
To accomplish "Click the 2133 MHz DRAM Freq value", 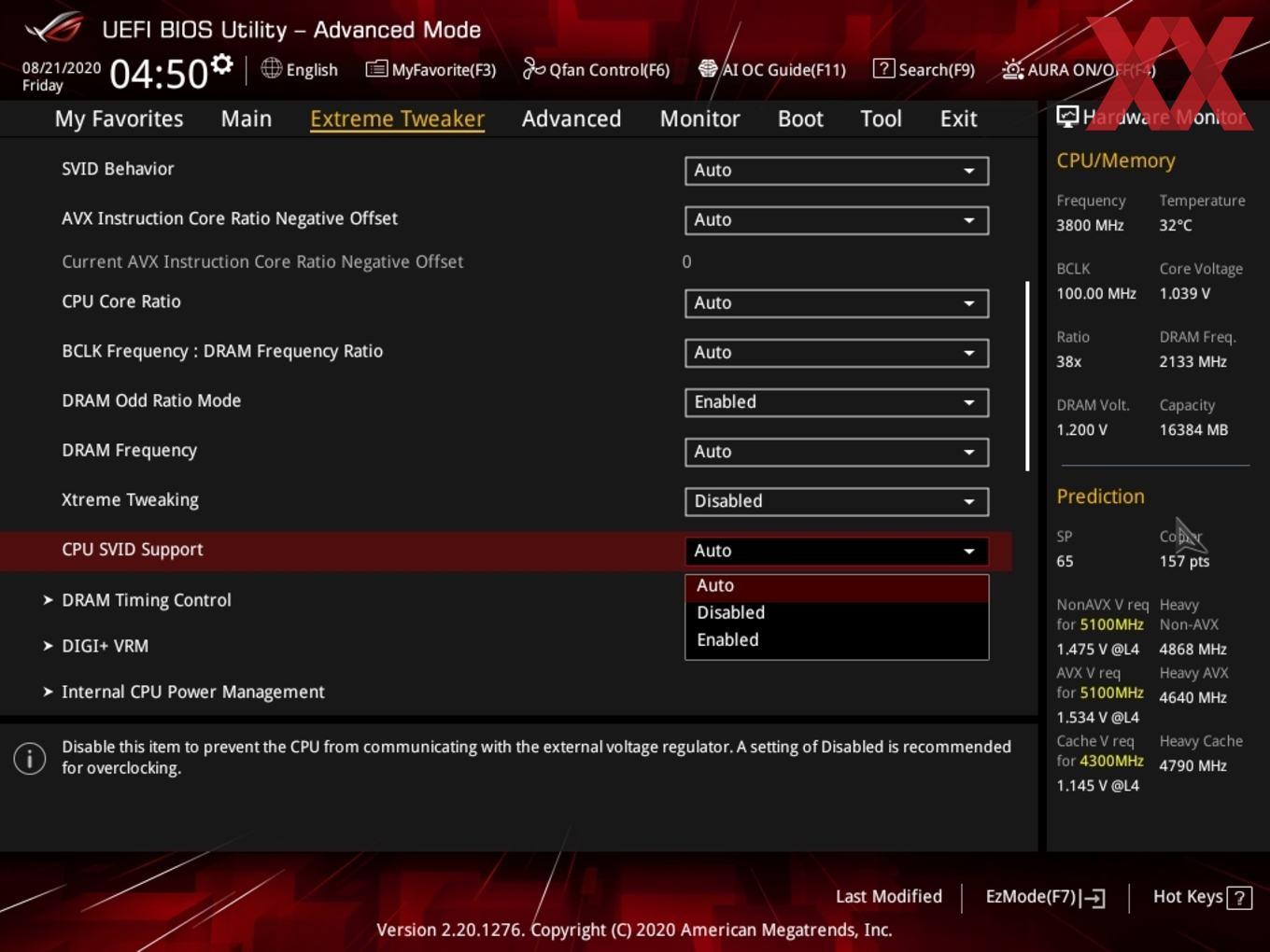I will coord(1193,361).
